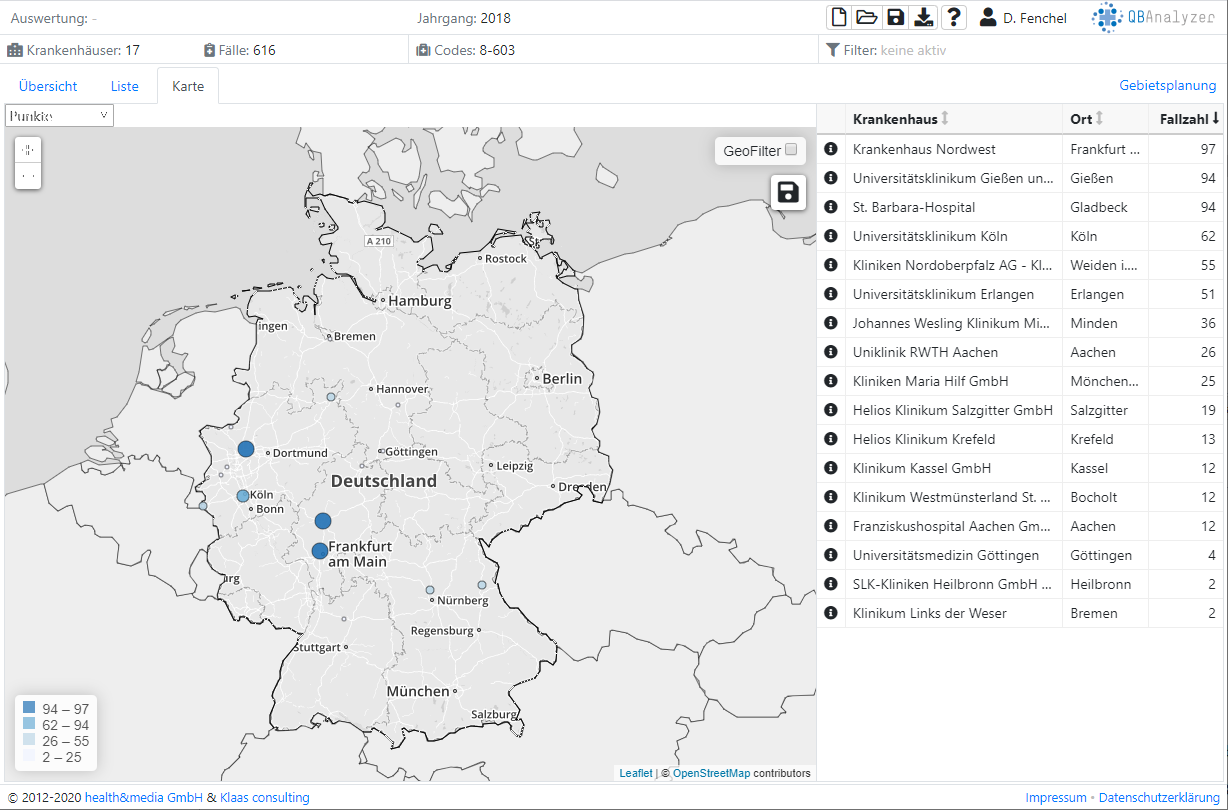Open the health&media GmbH link
Viewport: 1228px width, 810px height.
pos(144,797)
